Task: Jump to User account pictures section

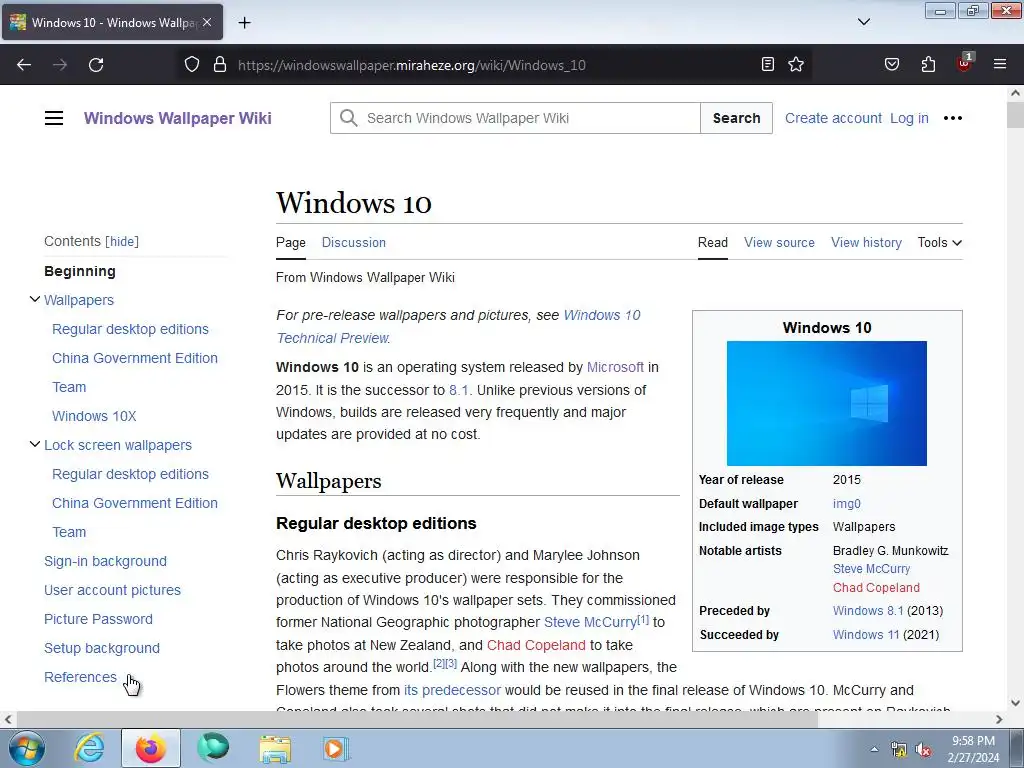Action: point(112,590)
